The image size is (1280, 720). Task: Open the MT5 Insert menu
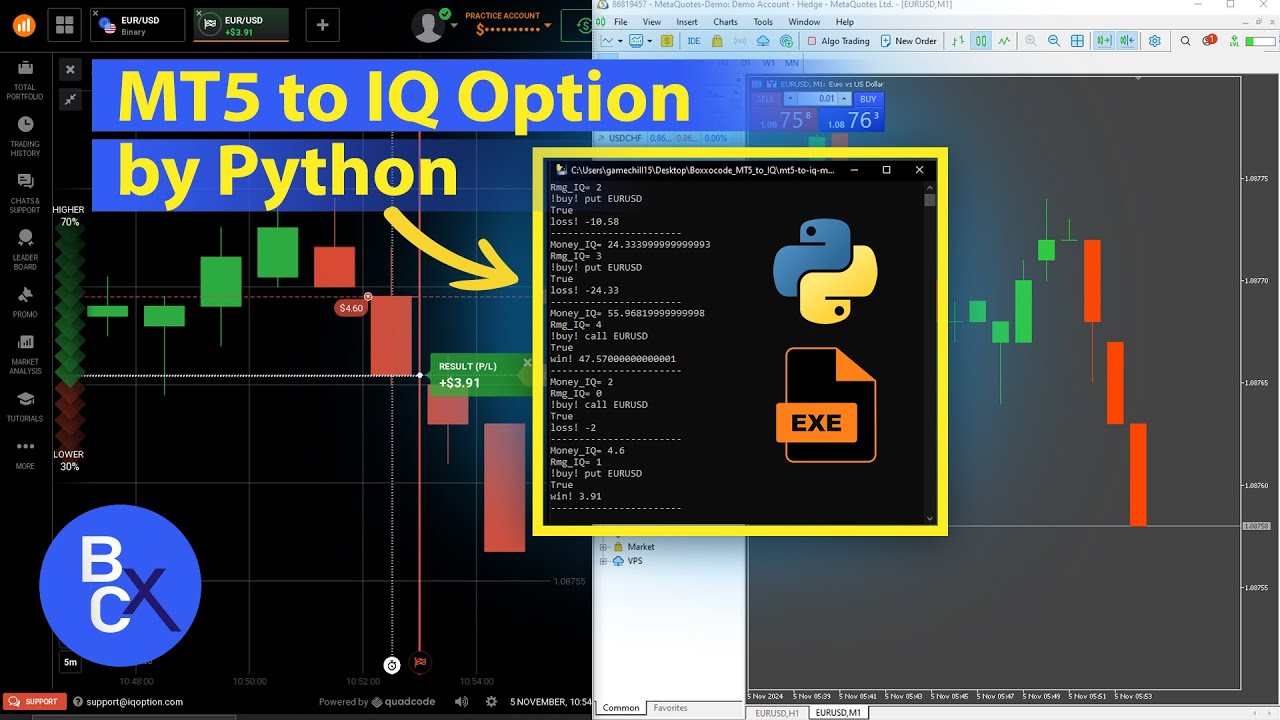click(x=687, y=22)
